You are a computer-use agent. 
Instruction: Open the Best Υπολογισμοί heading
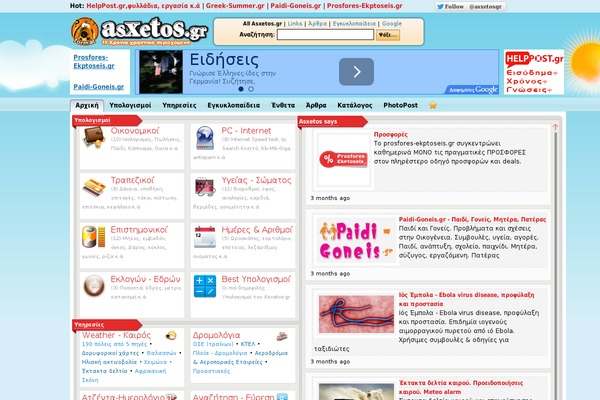[x=256, y=279]
